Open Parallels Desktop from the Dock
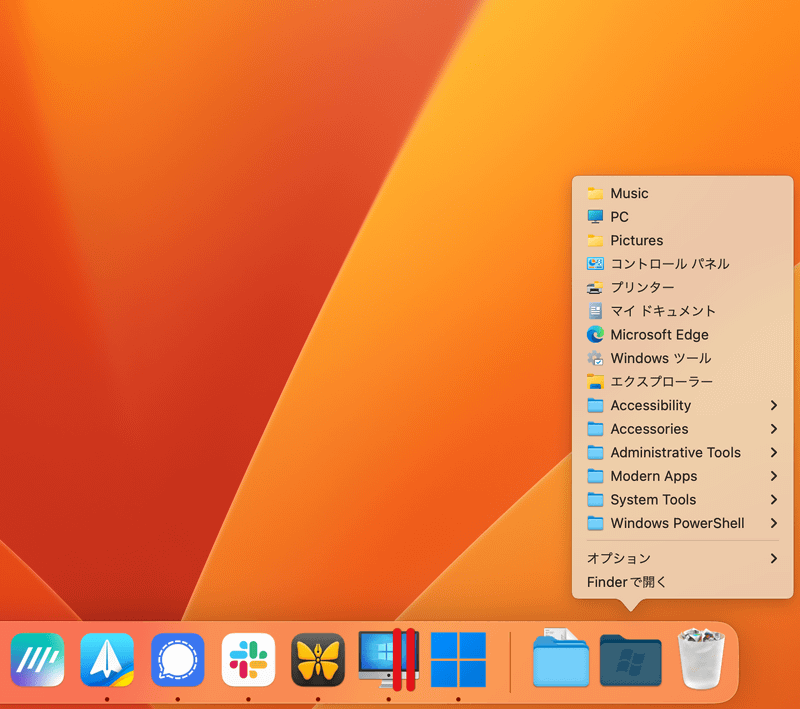The image size is (800, 709). point(389,659)
